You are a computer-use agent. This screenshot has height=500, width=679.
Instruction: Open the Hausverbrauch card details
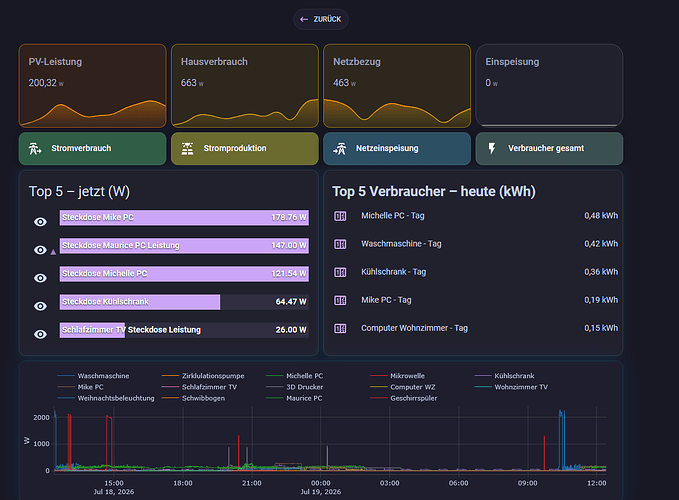click(x=245, y=86)
